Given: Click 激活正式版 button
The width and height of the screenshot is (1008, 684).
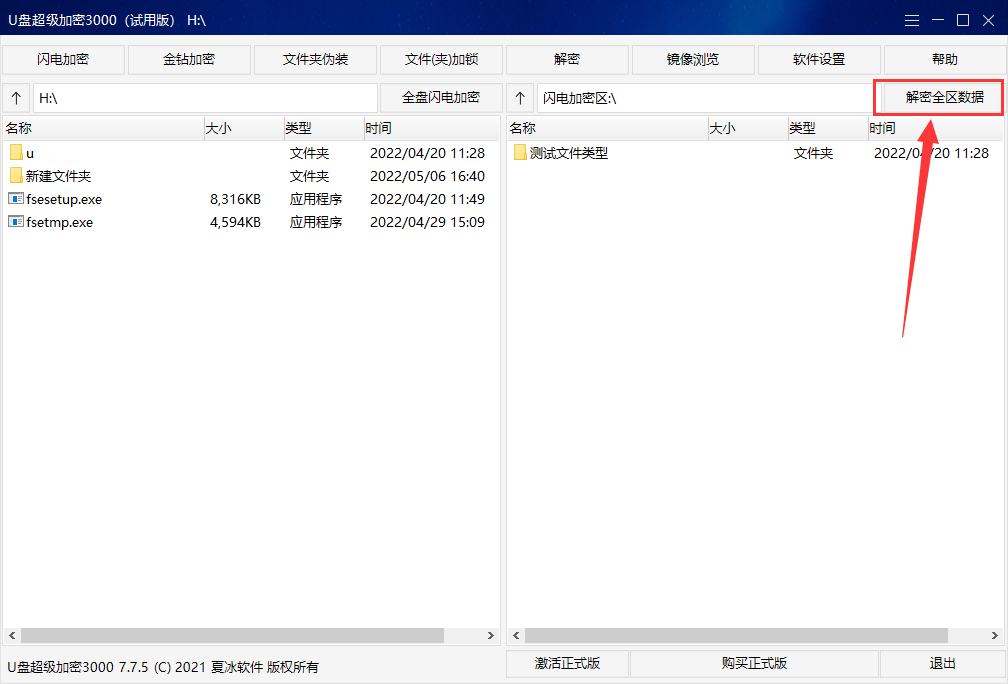Looking at the screenshot, I should click(567, 663).
